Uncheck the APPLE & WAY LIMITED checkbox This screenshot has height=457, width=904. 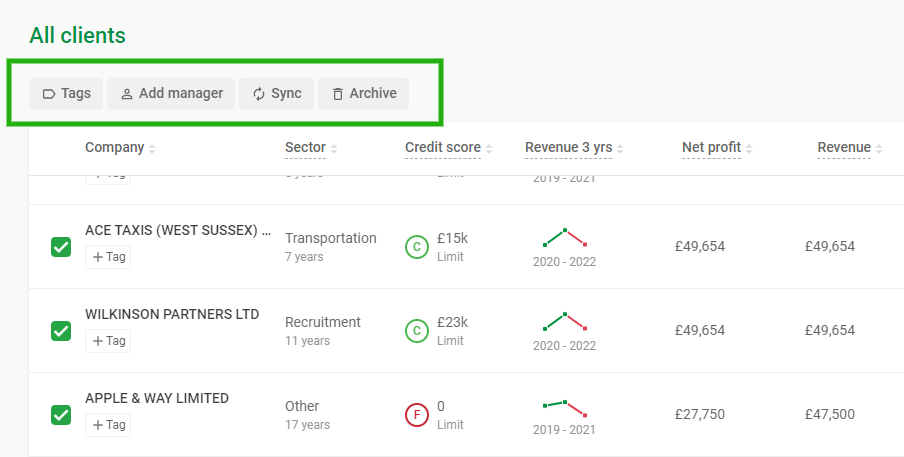coord(61,415)
